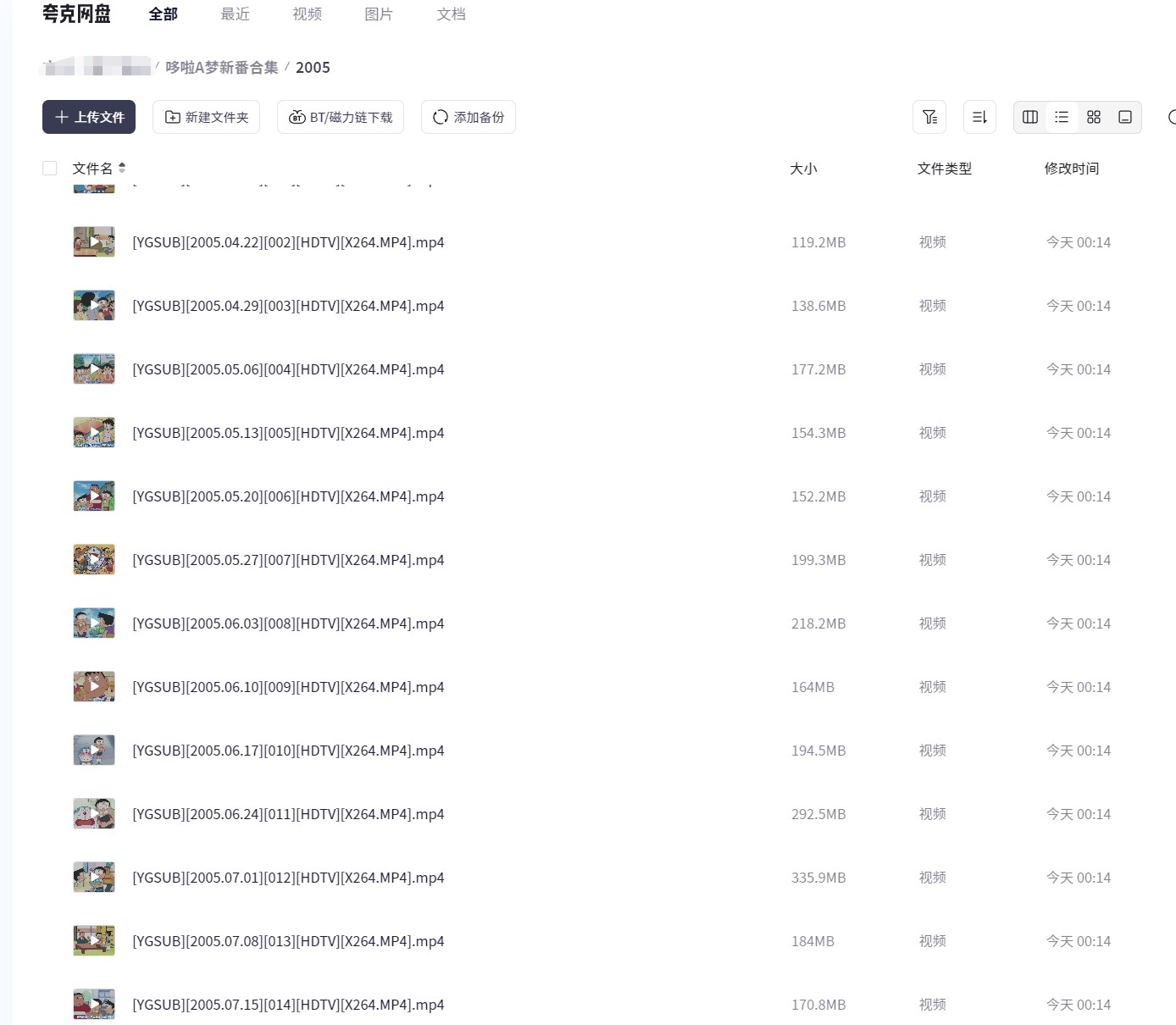The height and width of the screenshot is (1025, 1176).
Task: Open thumbnail of episode 014 video
Action: [94, 1005]
